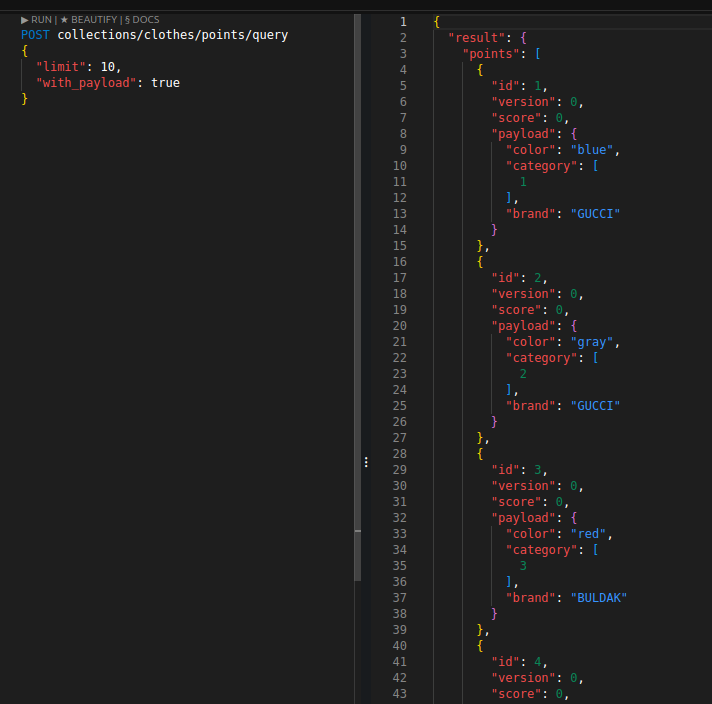Click the collections/clothes/points/query endpoint path
Image resolution: width=712 pixels, height=704 pixels.
click(172, 35)
